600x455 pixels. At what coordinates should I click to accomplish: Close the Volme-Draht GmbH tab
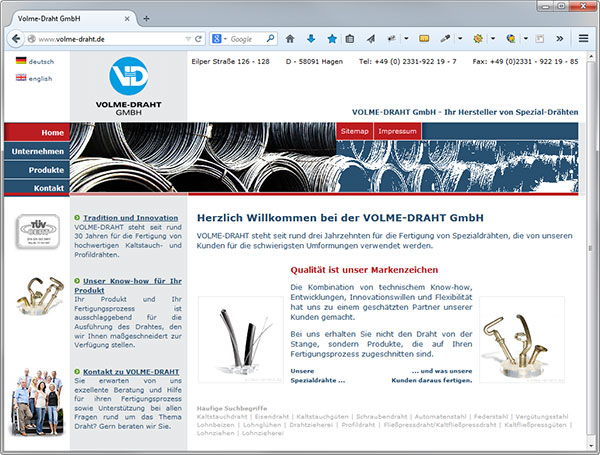tap(127, 18)
